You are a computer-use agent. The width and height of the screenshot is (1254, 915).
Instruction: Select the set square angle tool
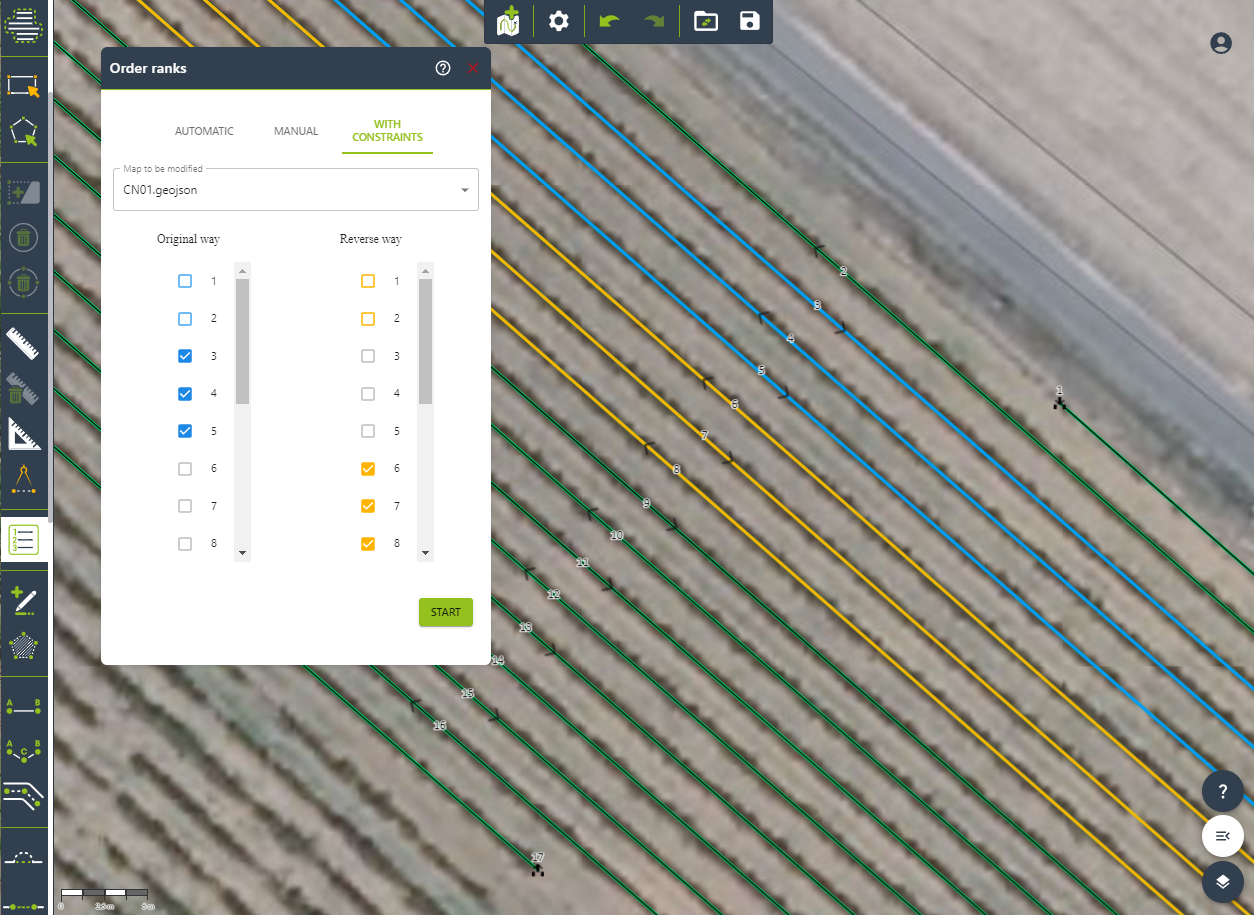coord(23,434)
